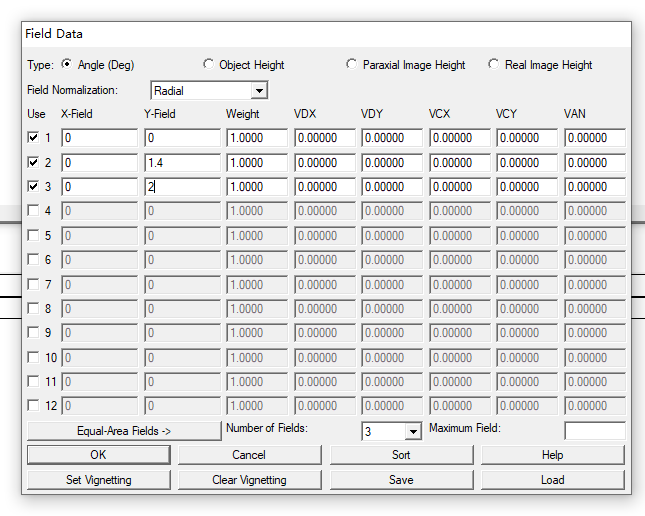
Task: Click X-Field input of field 1
Action: click(x=100, y=138)
